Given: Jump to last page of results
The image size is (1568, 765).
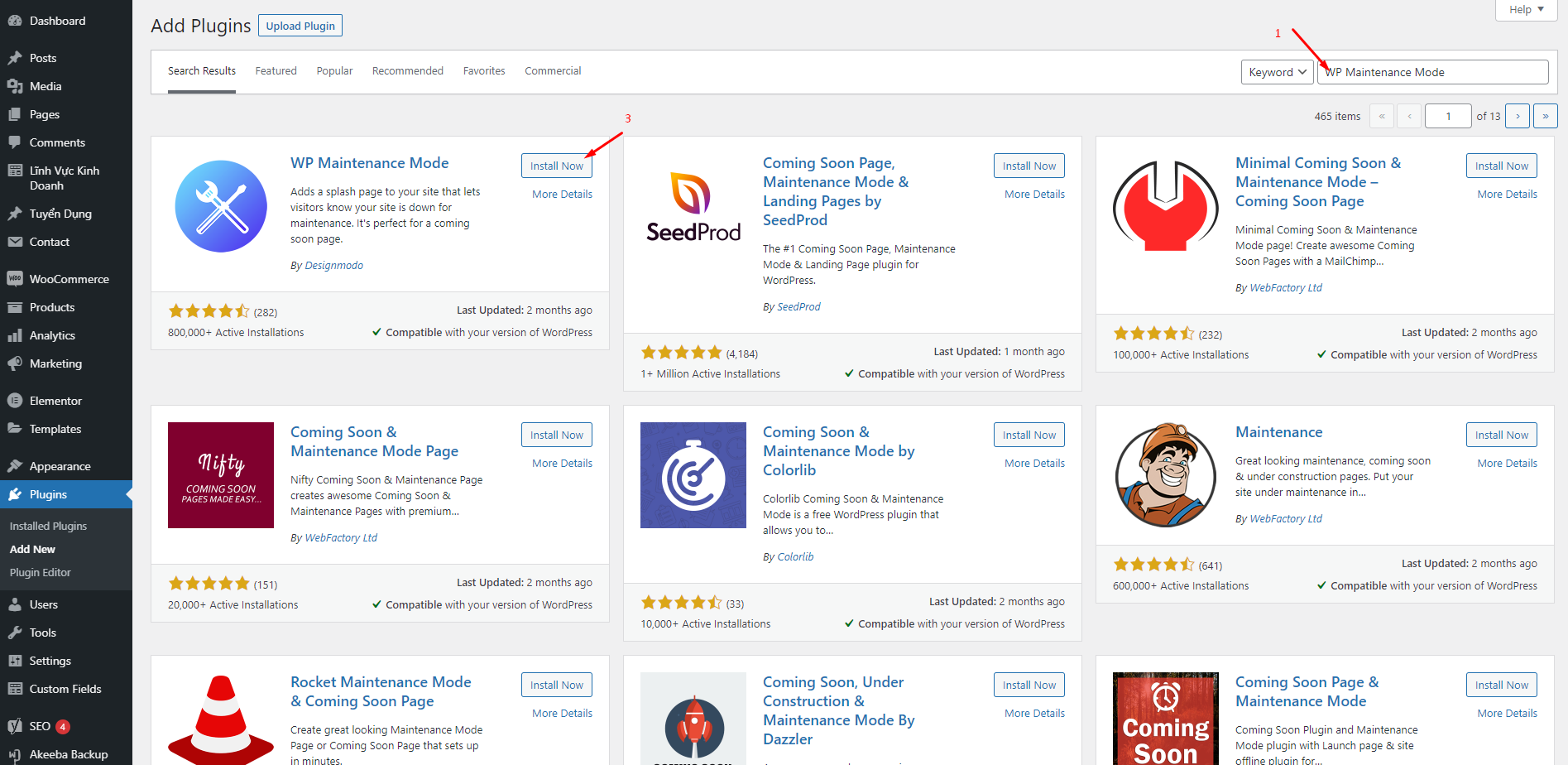Looking at the screenshot, I should click(1545, 116).
